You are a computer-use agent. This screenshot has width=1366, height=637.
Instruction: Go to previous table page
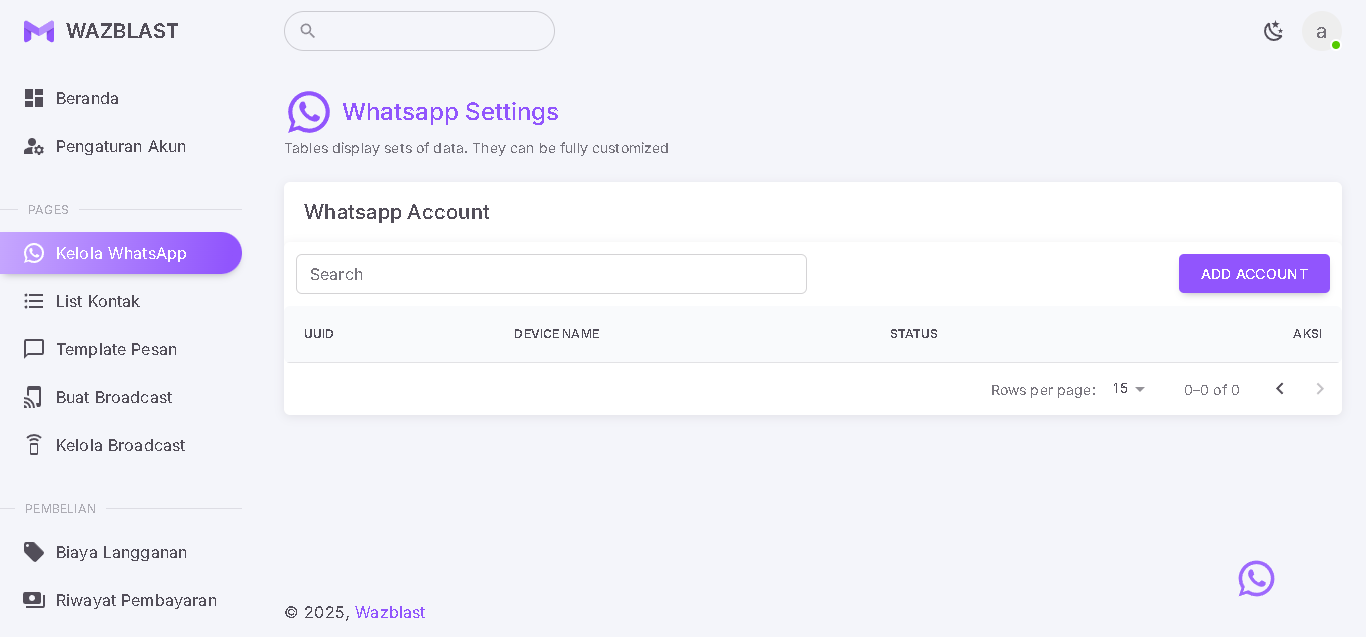coord(1280,389)
